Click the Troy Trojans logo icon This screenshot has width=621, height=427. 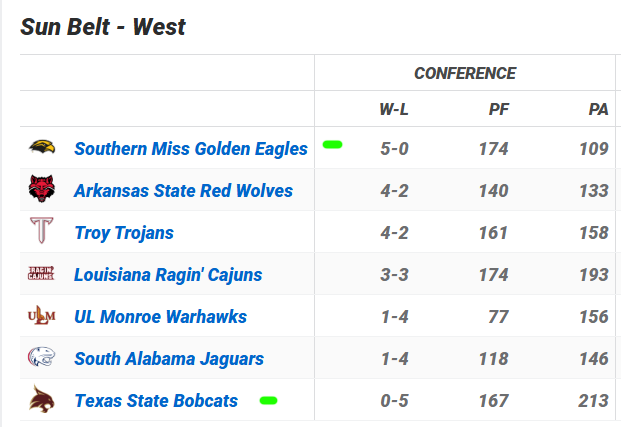click(x=42, y=232)
